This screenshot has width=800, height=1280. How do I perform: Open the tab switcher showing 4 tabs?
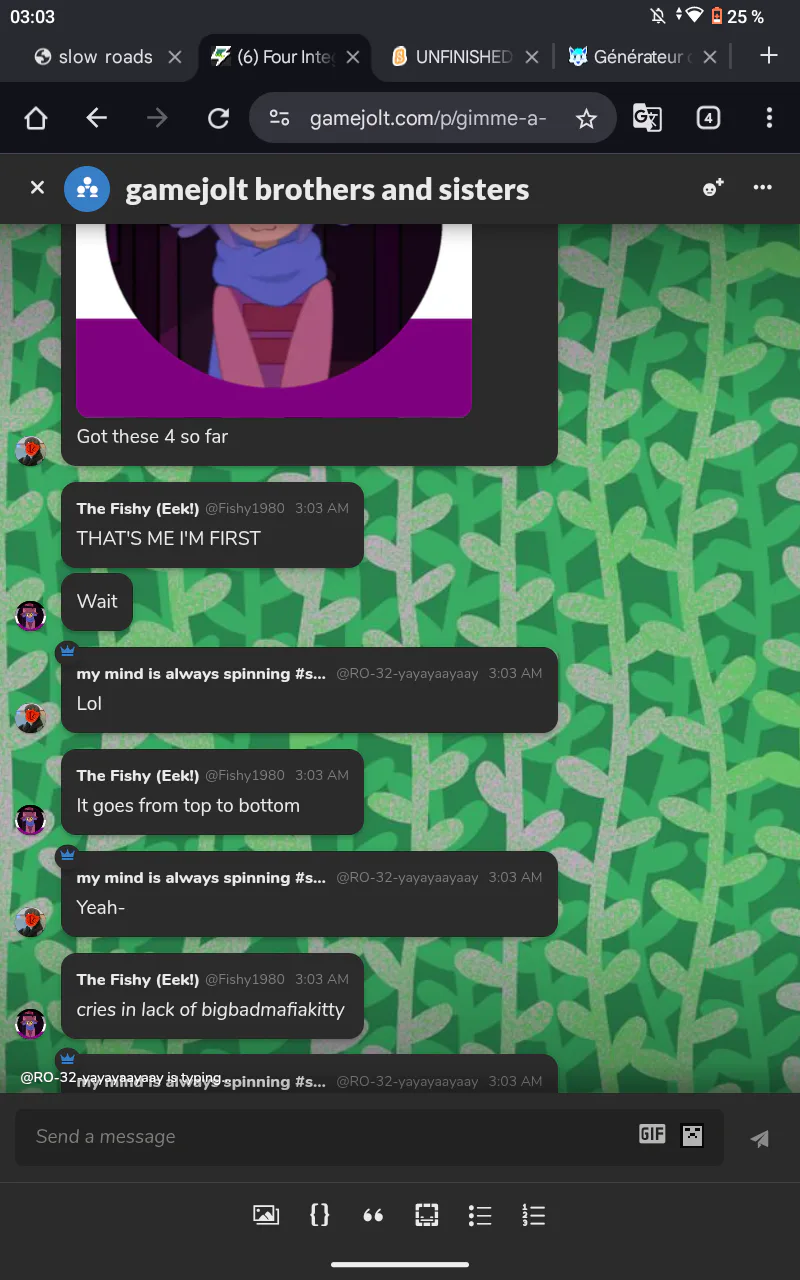[708, 118]
